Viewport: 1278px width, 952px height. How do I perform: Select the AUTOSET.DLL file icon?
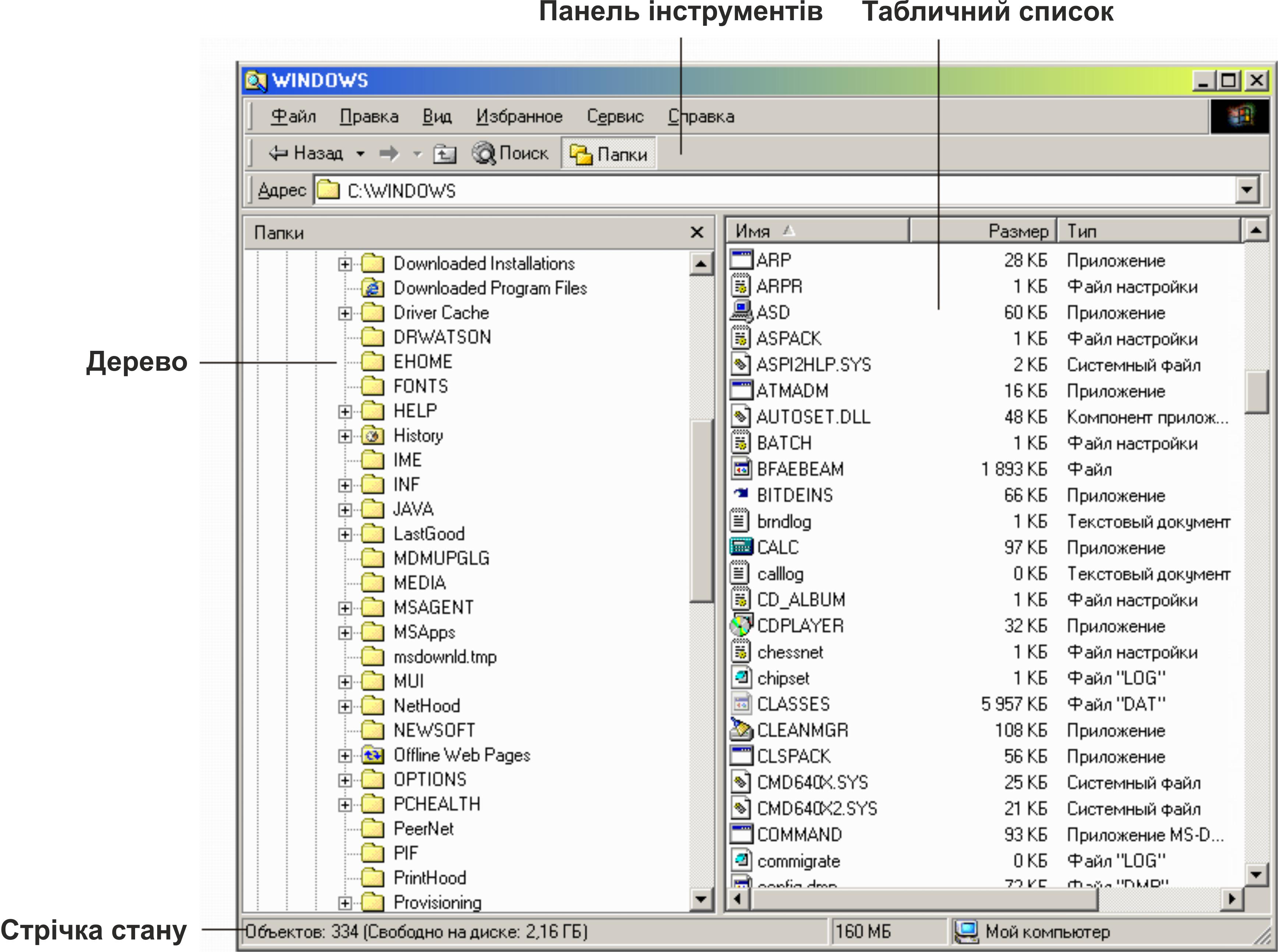(741, 416)
